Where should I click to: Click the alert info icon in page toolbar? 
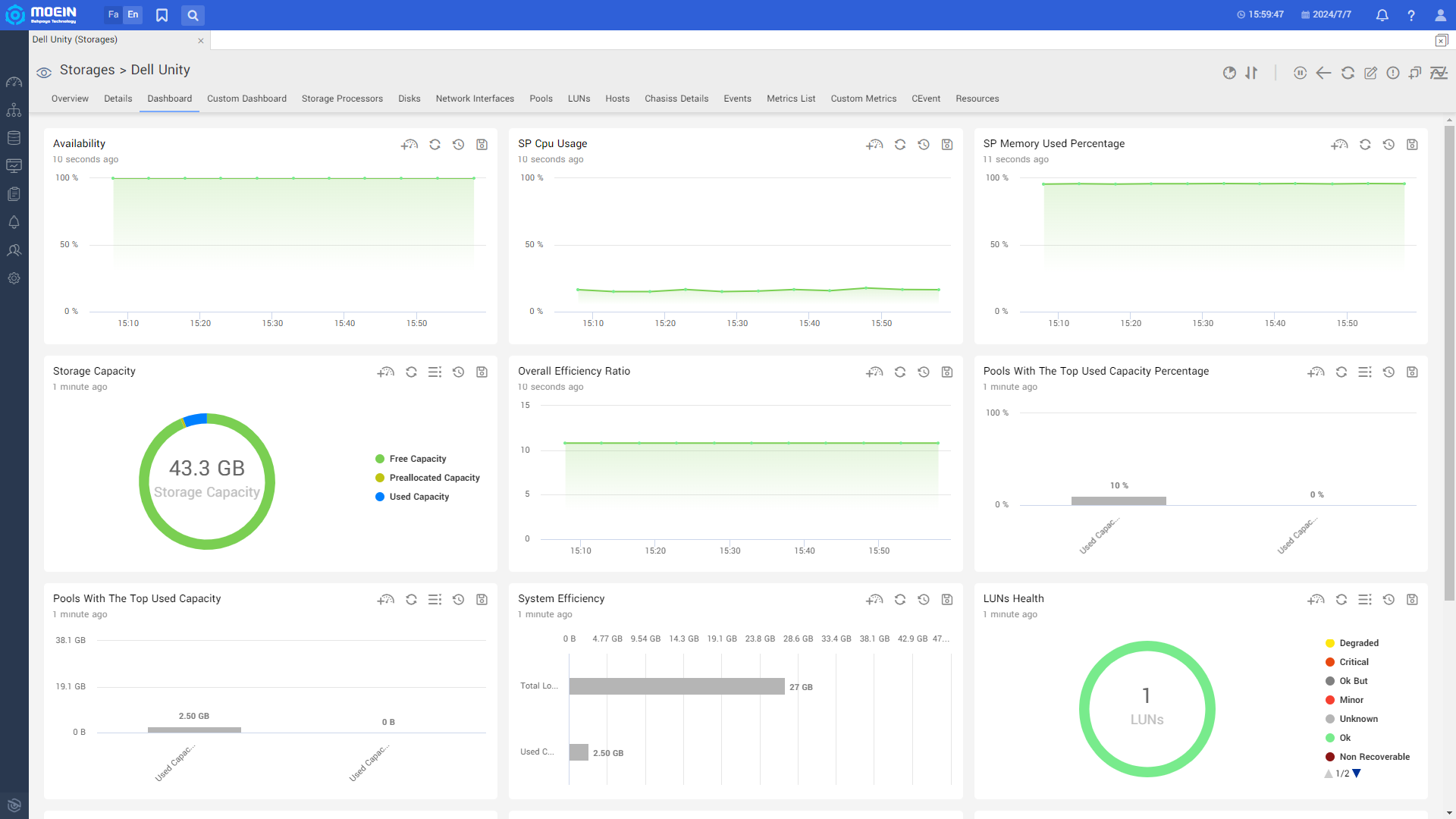tap(1393, 73)
